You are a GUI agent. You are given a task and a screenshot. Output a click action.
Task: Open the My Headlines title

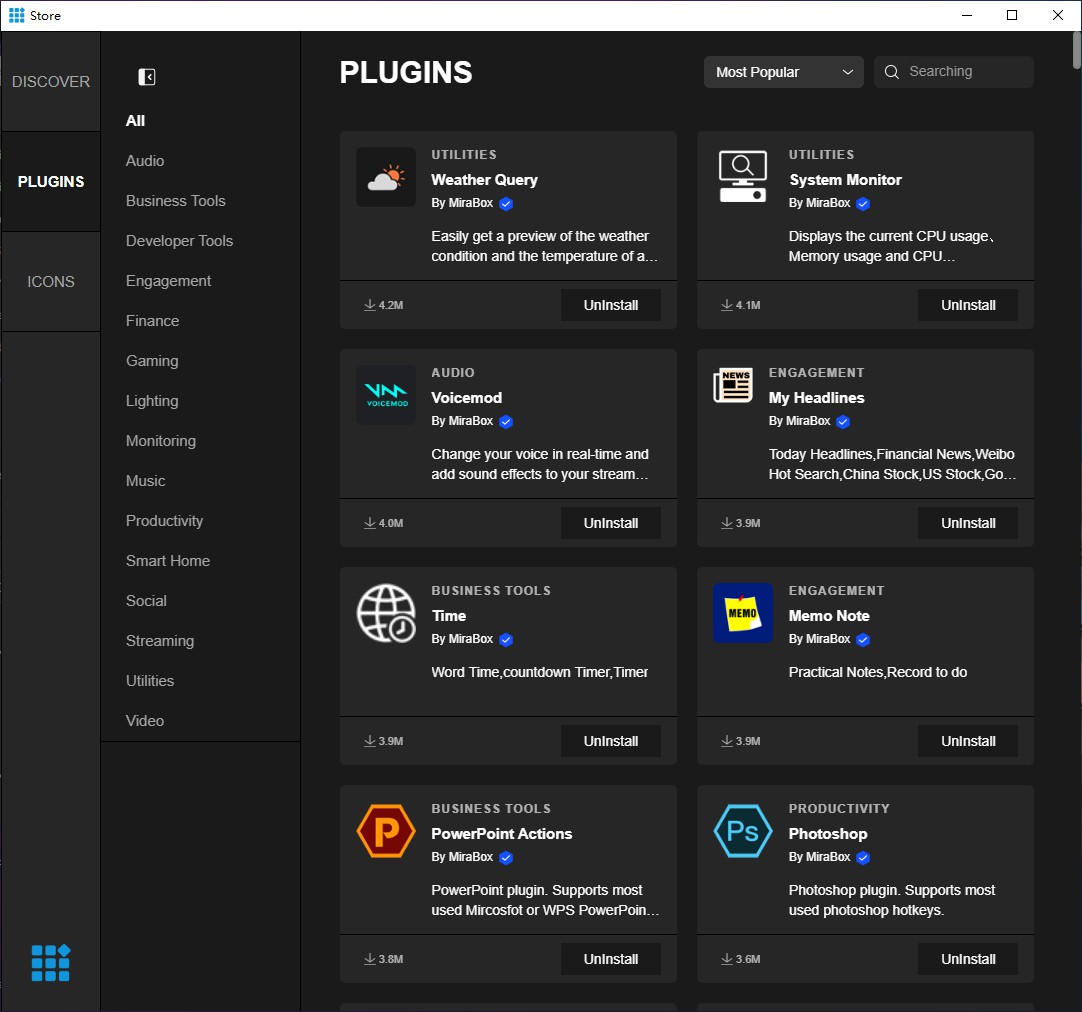click(x=816, y=398)
